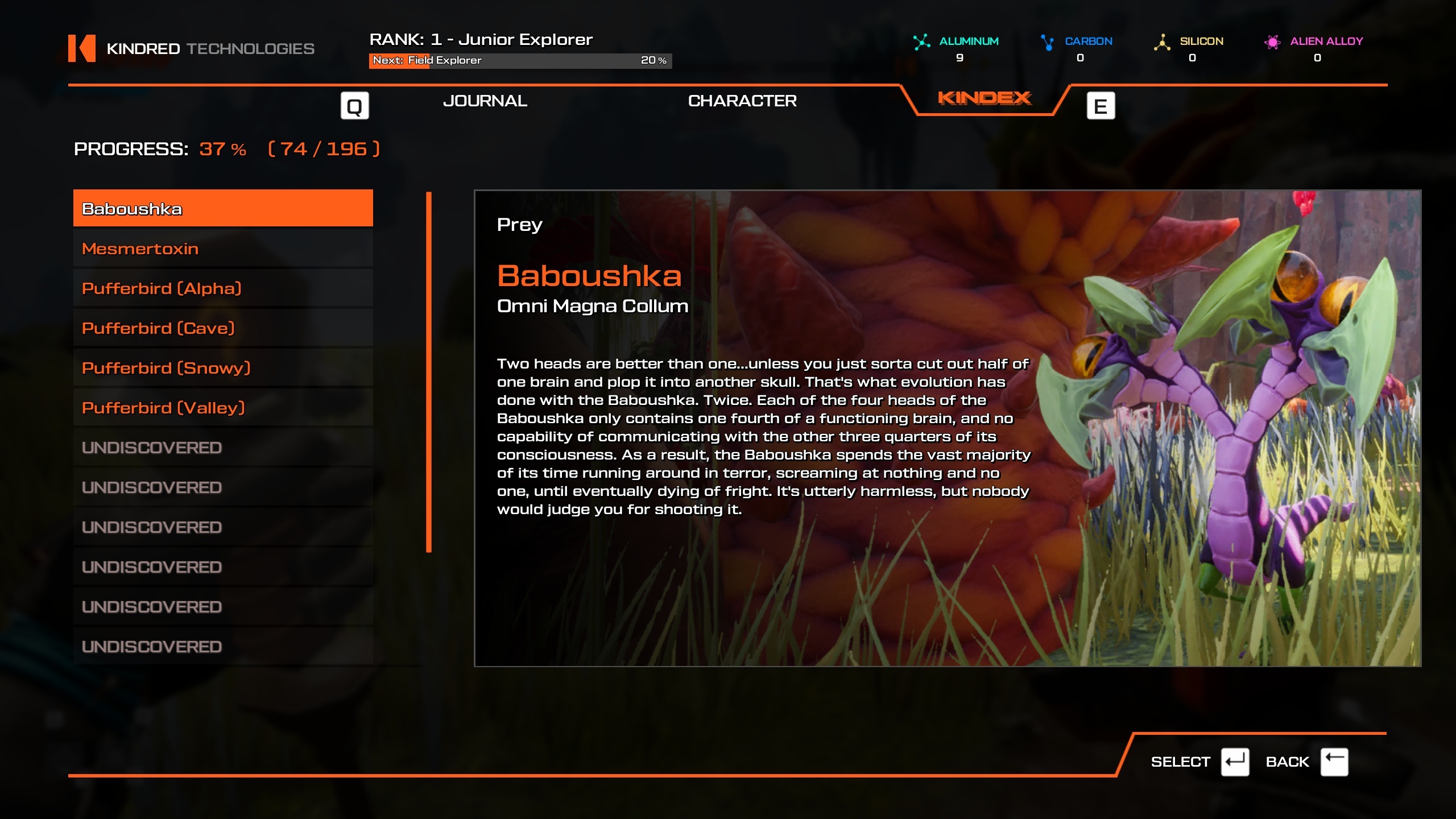
Task: Click the 'Prey' category label
Action: click(519, 225)
